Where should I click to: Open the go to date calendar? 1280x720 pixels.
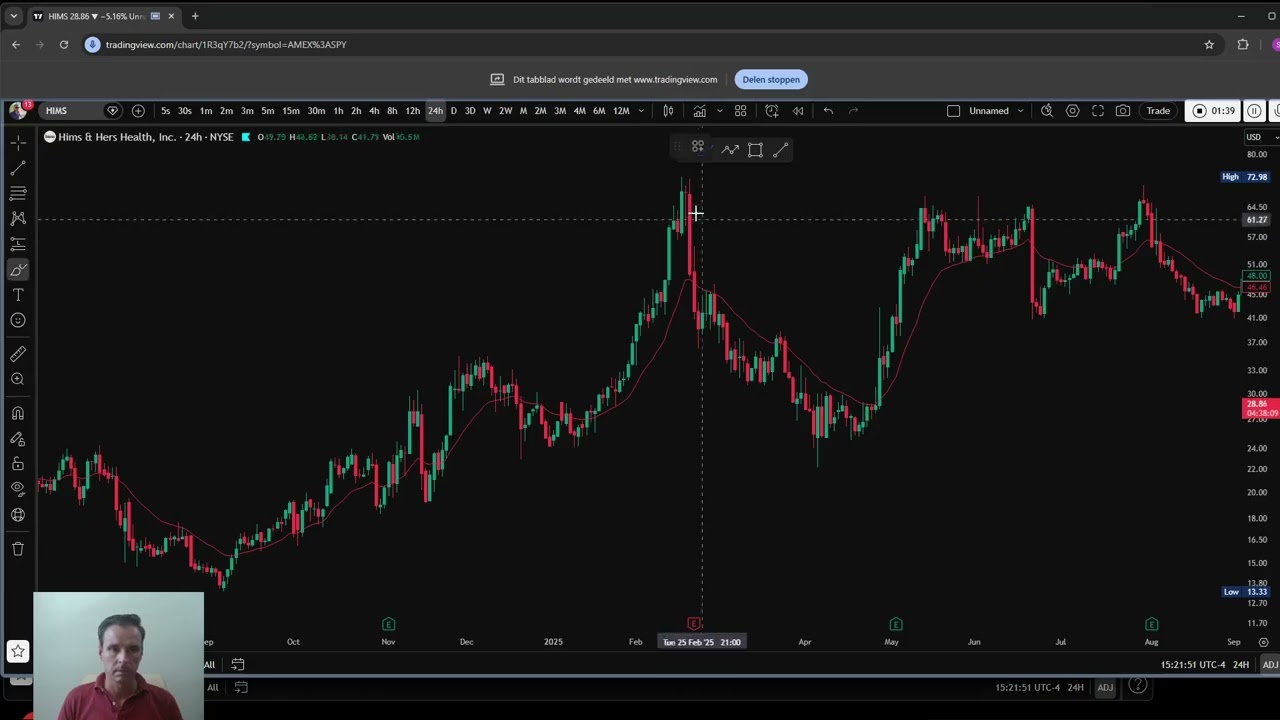pyautogui.click(x=238, y=664)
